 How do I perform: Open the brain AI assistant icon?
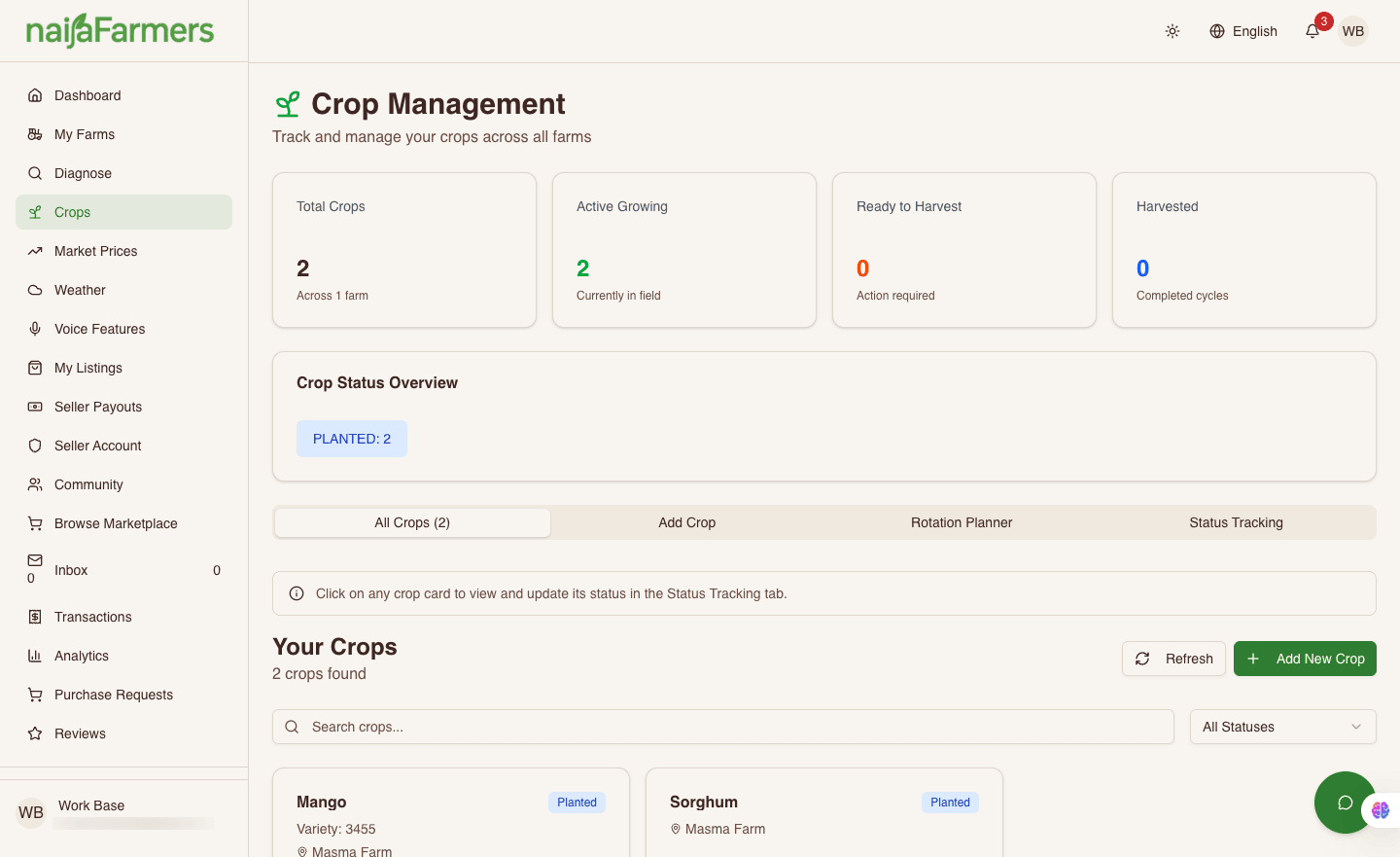pyautogui.click(x=1382, y=809)
